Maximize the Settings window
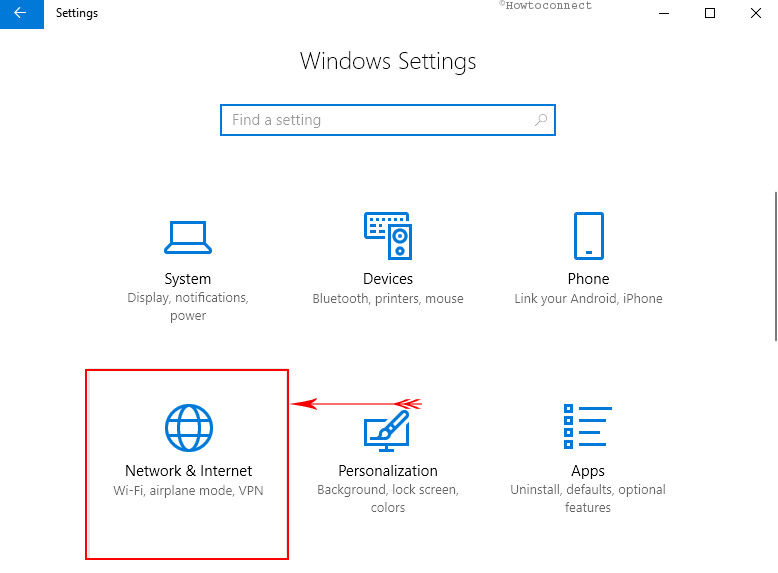The image size is (778, 573). click(710, 13)
